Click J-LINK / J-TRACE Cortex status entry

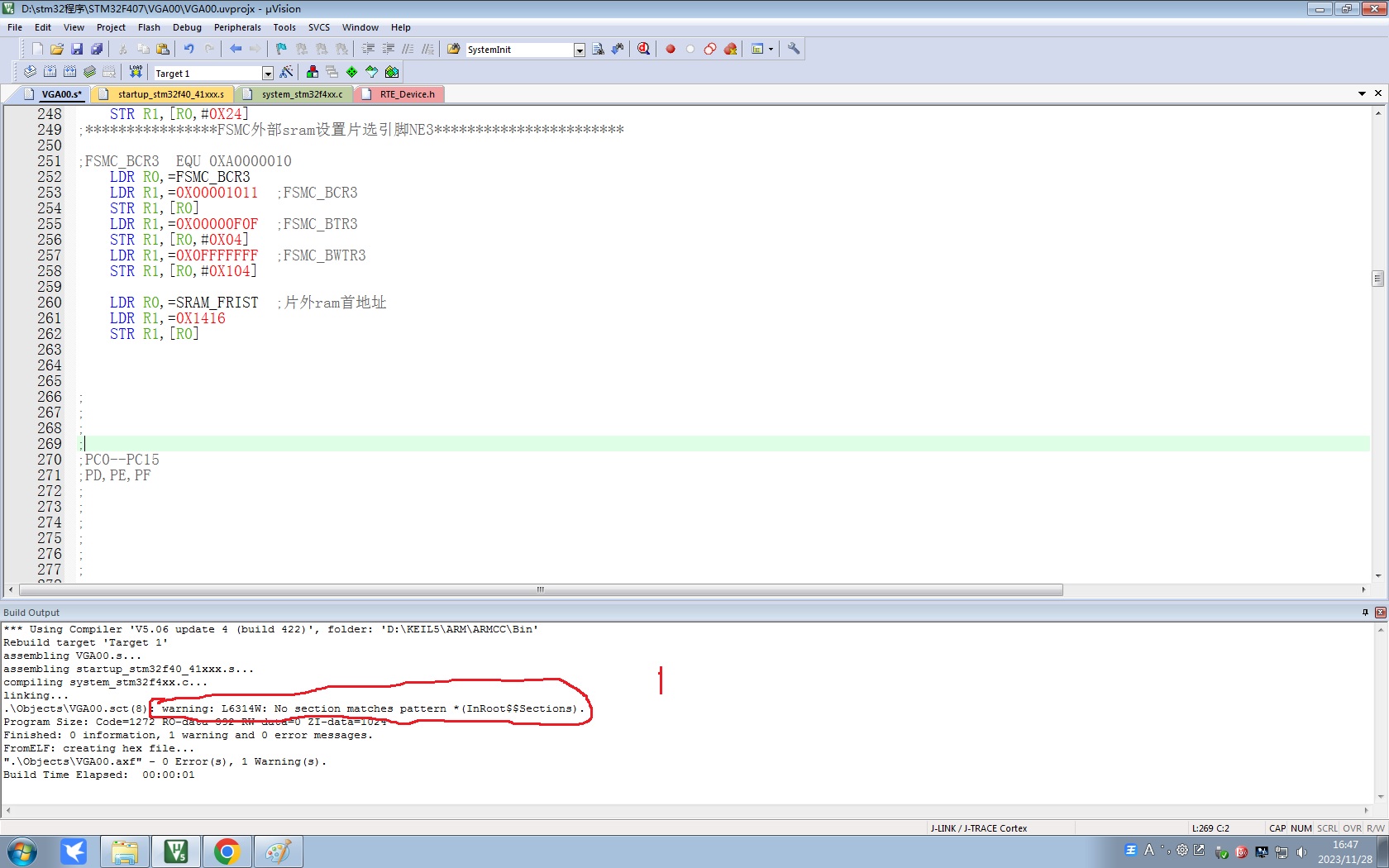click(x=979, y=828)
